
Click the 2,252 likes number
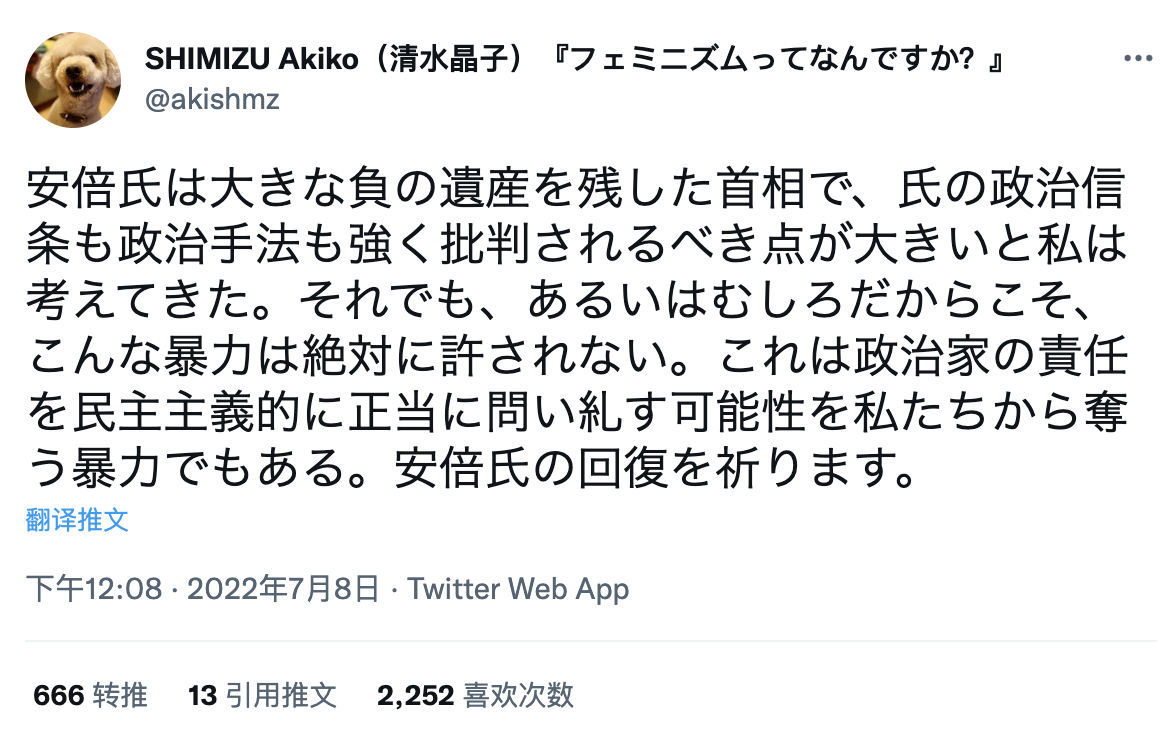click(x=416, y=695)
